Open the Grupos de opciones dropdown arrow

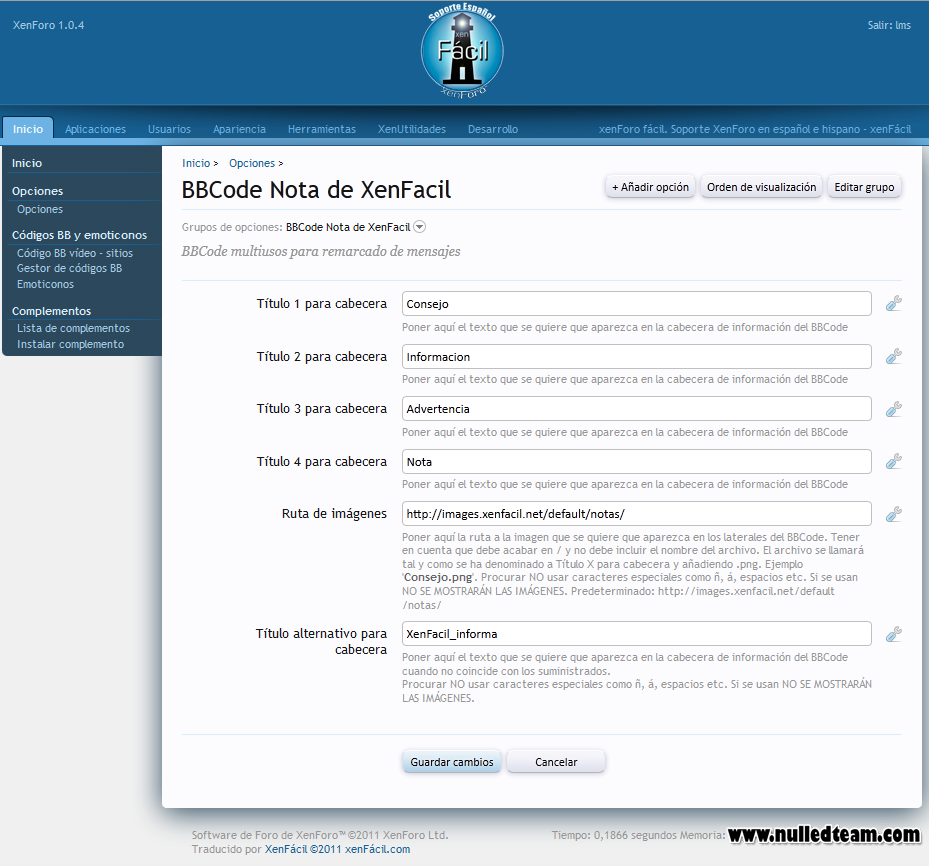click(419, 227)
